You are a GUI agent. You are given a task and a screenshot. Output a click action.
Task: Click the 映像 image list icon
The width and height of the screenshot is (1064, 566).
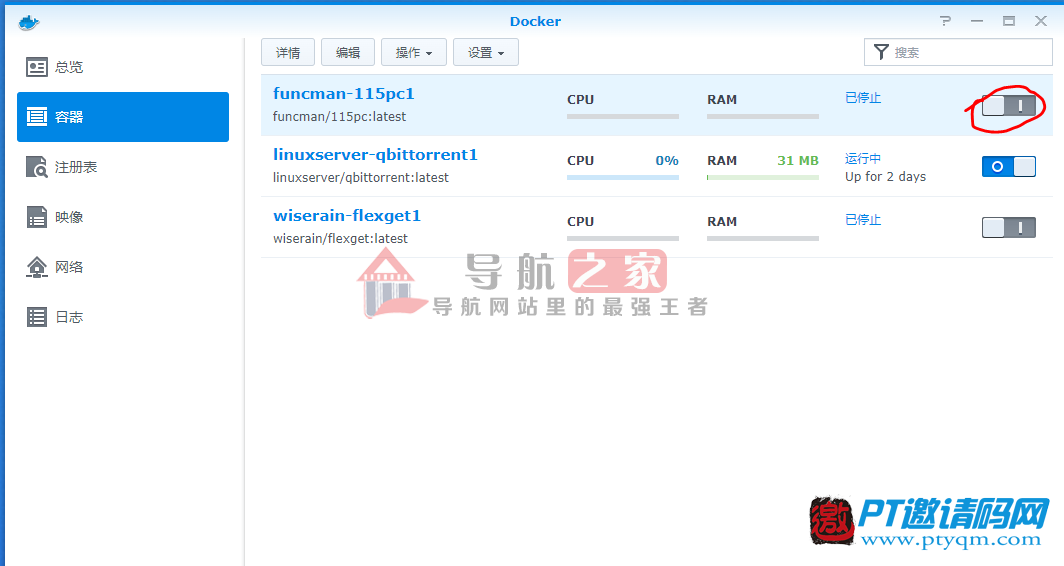click(x=37, y=217)
